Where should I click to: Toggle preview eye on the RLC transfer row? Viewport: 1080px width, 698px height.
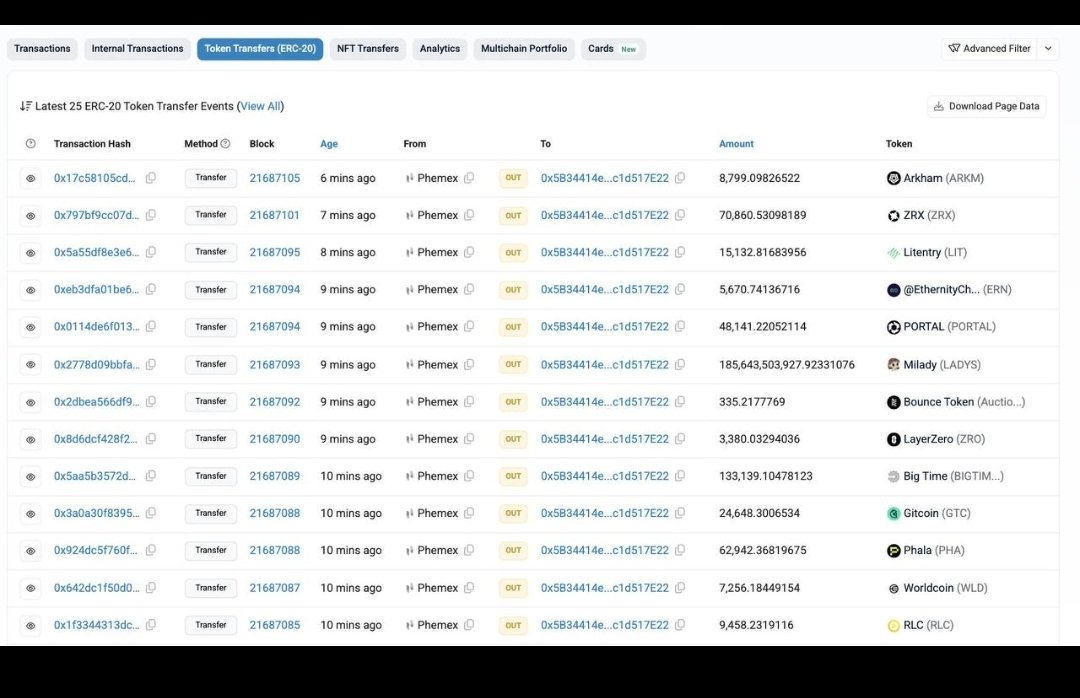pyautogui.click(x=30, y=624)
